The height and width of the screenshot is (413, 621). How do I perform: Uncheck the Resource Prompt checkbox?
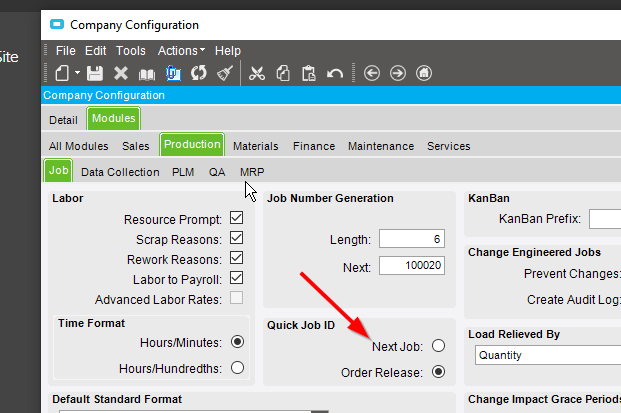tap(236, 218)
